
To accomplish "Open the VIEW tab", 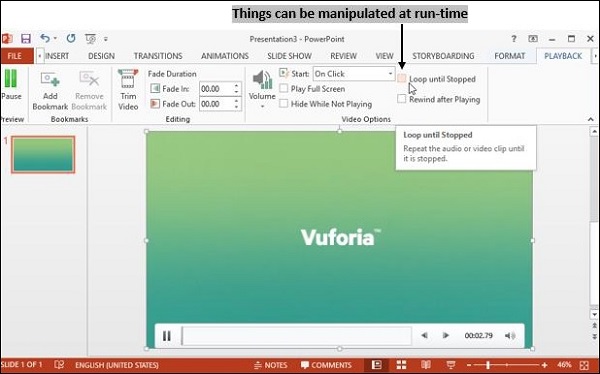I will 384,56.
